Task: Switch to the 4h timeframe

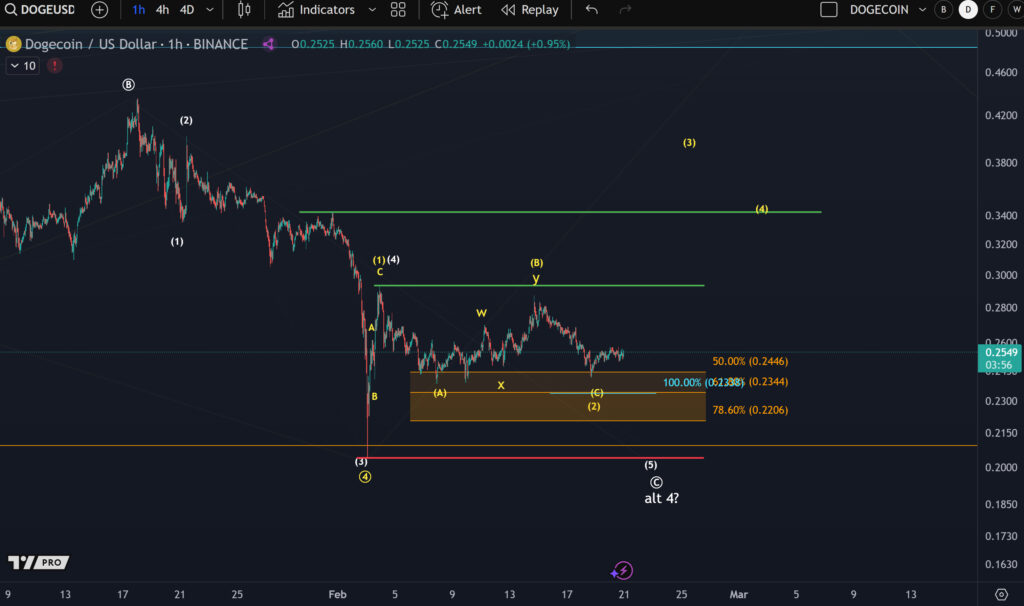Action: [x=161, y=10]
